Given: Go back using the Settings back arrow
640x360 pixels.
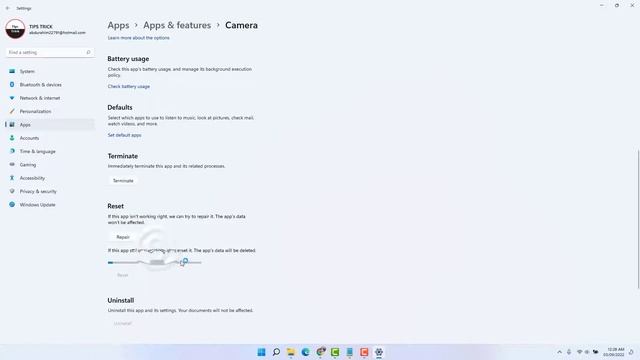Looking at the screenshot, I should click(8, 8).
